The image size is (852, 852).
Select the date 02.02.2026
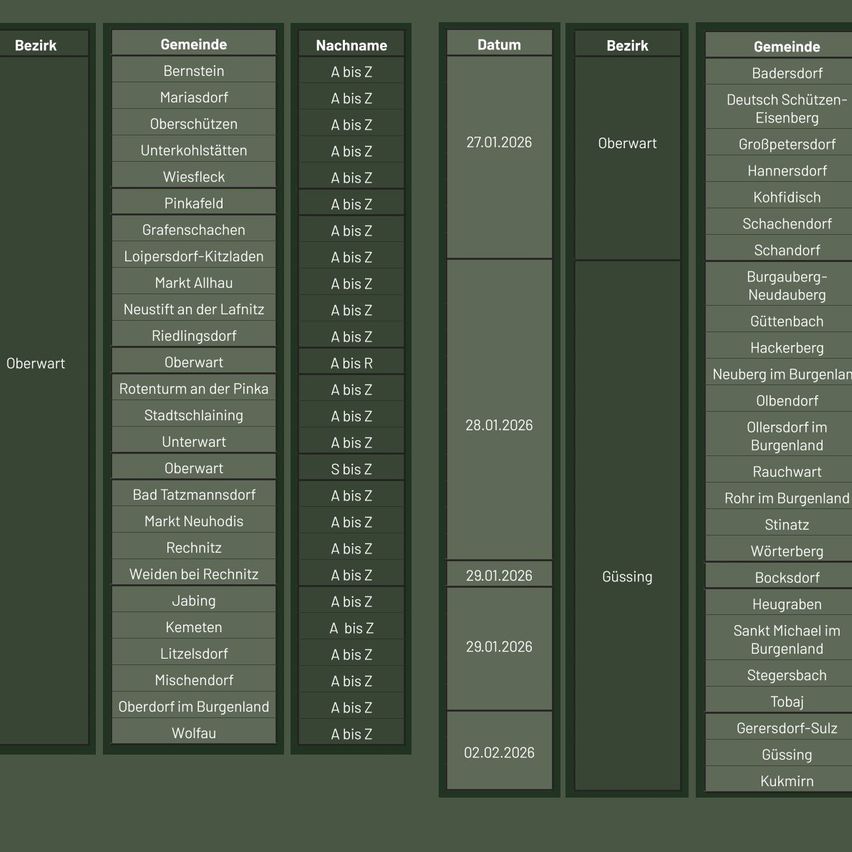499,752
